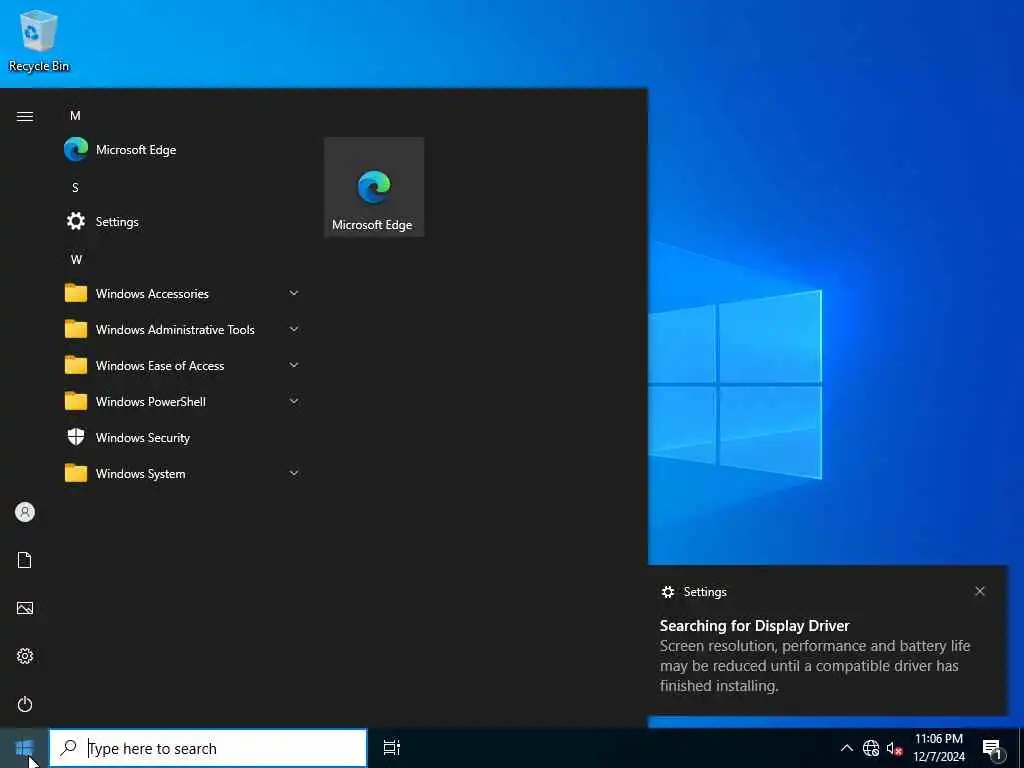
Task: Click the muted volume tray icon
Action: (894, 748)
